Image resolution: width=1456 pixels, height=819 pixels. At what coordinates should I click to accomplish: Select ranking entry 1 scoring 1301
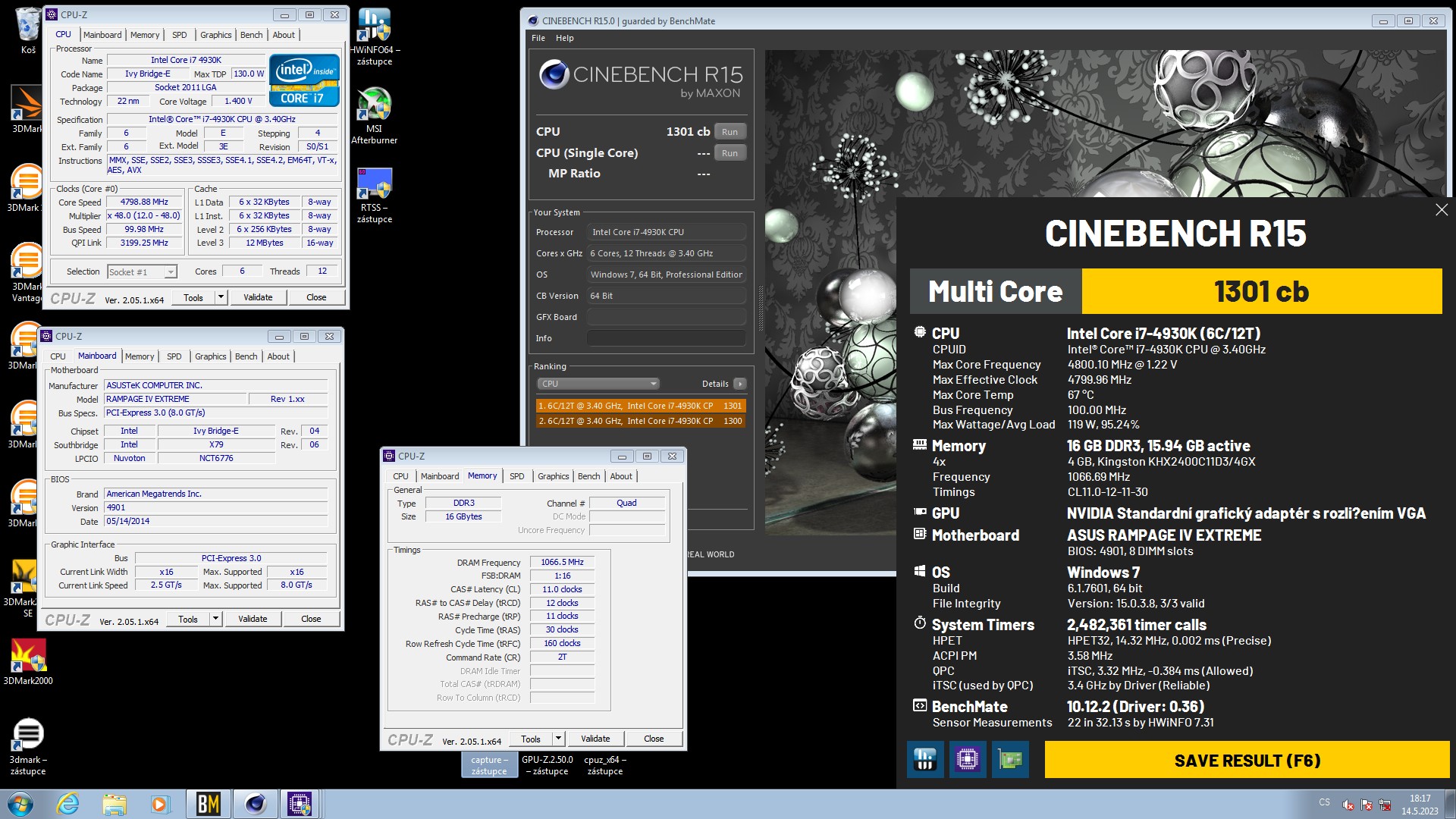click(641, 406)
